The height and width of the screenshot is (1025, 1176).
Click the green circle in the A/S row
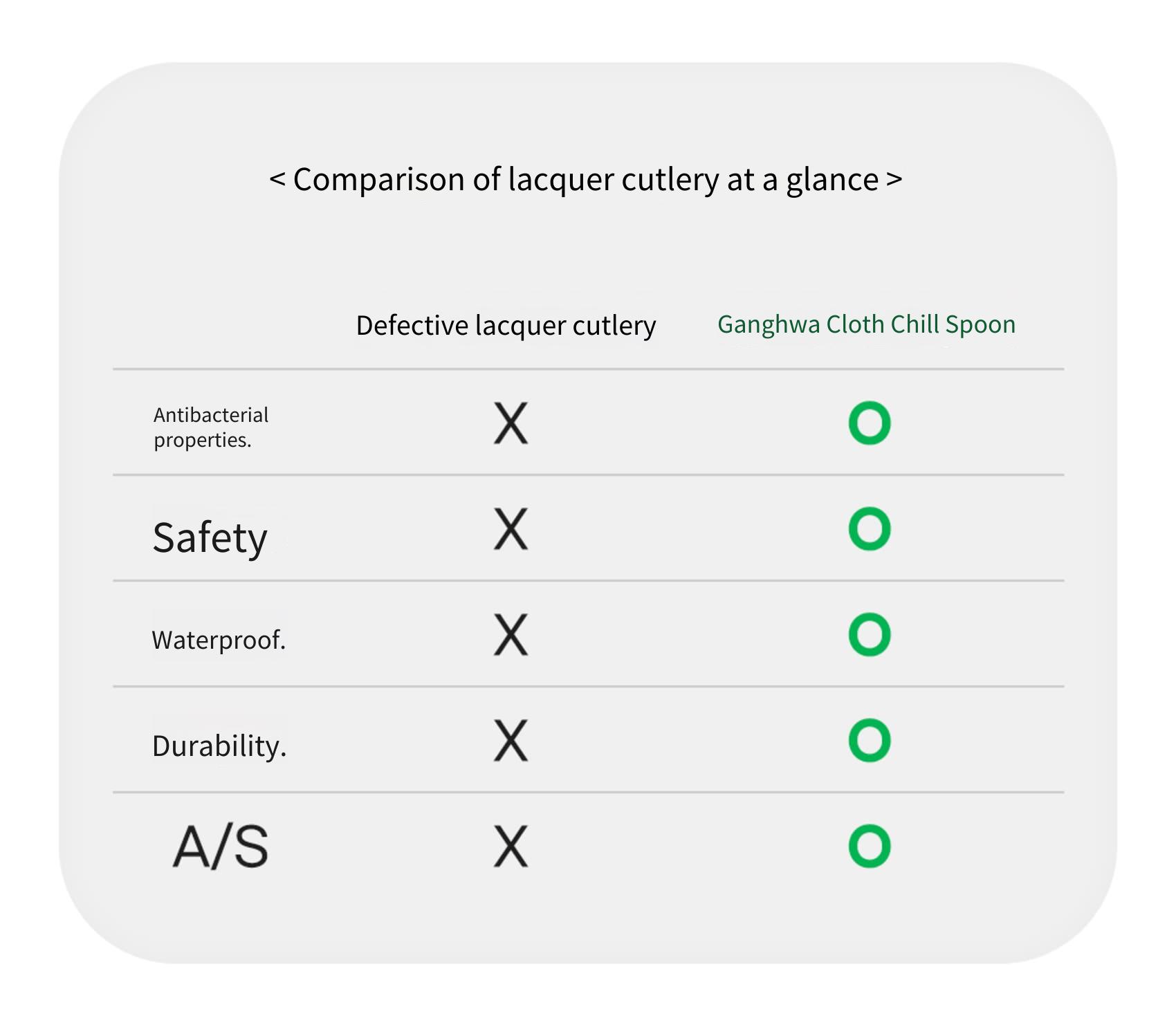(870, 846)
